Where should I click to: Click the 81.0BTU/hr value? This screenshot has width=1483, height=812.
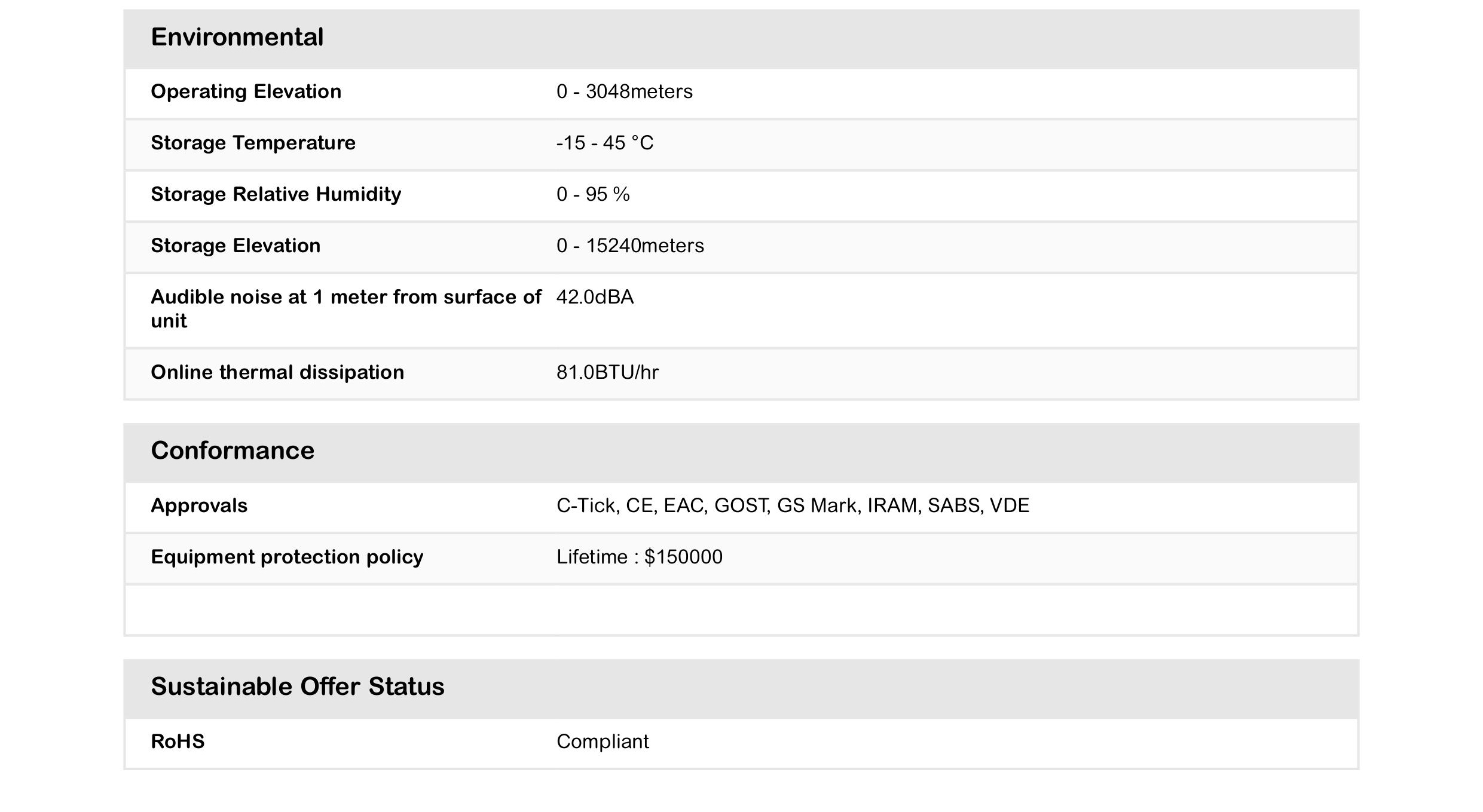pyautogui.click(x=607, y=372)
